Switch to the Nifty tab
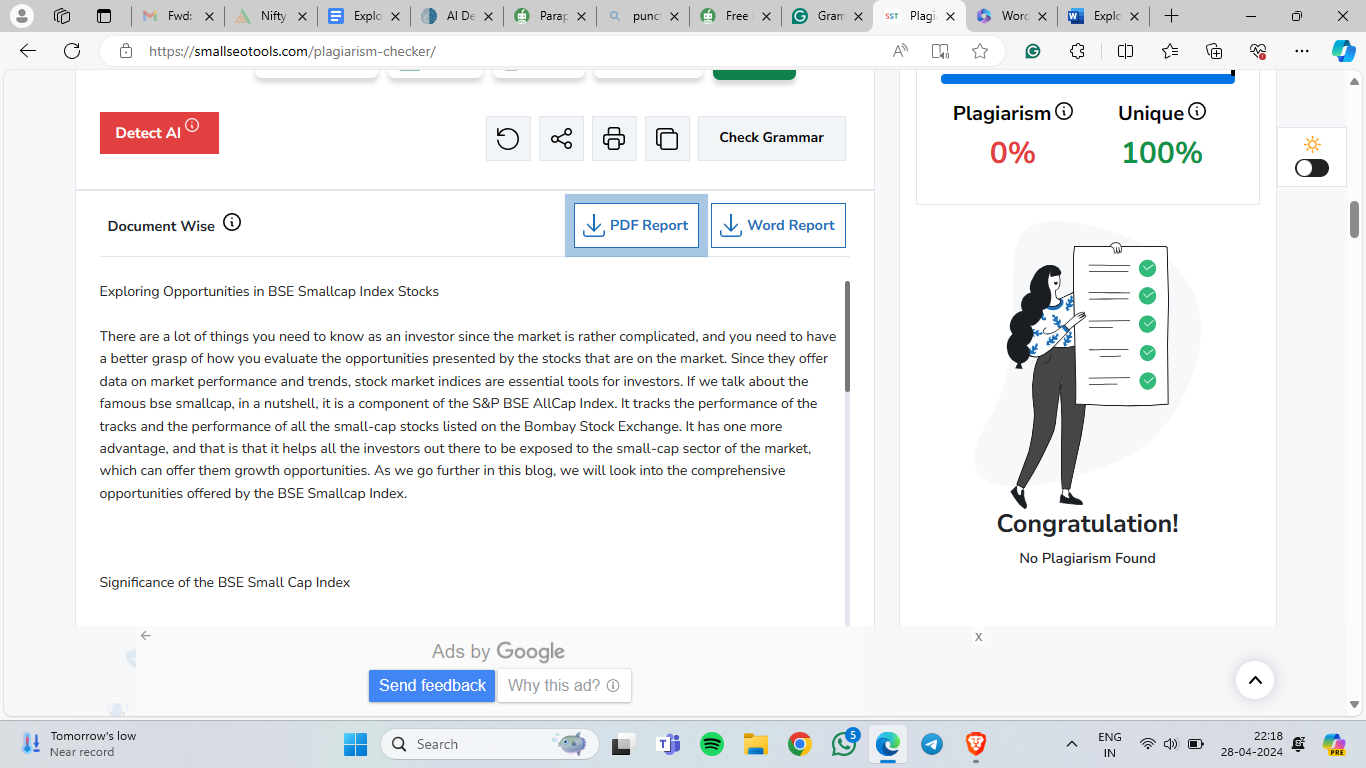1366x768 pixels. (271, 16)
